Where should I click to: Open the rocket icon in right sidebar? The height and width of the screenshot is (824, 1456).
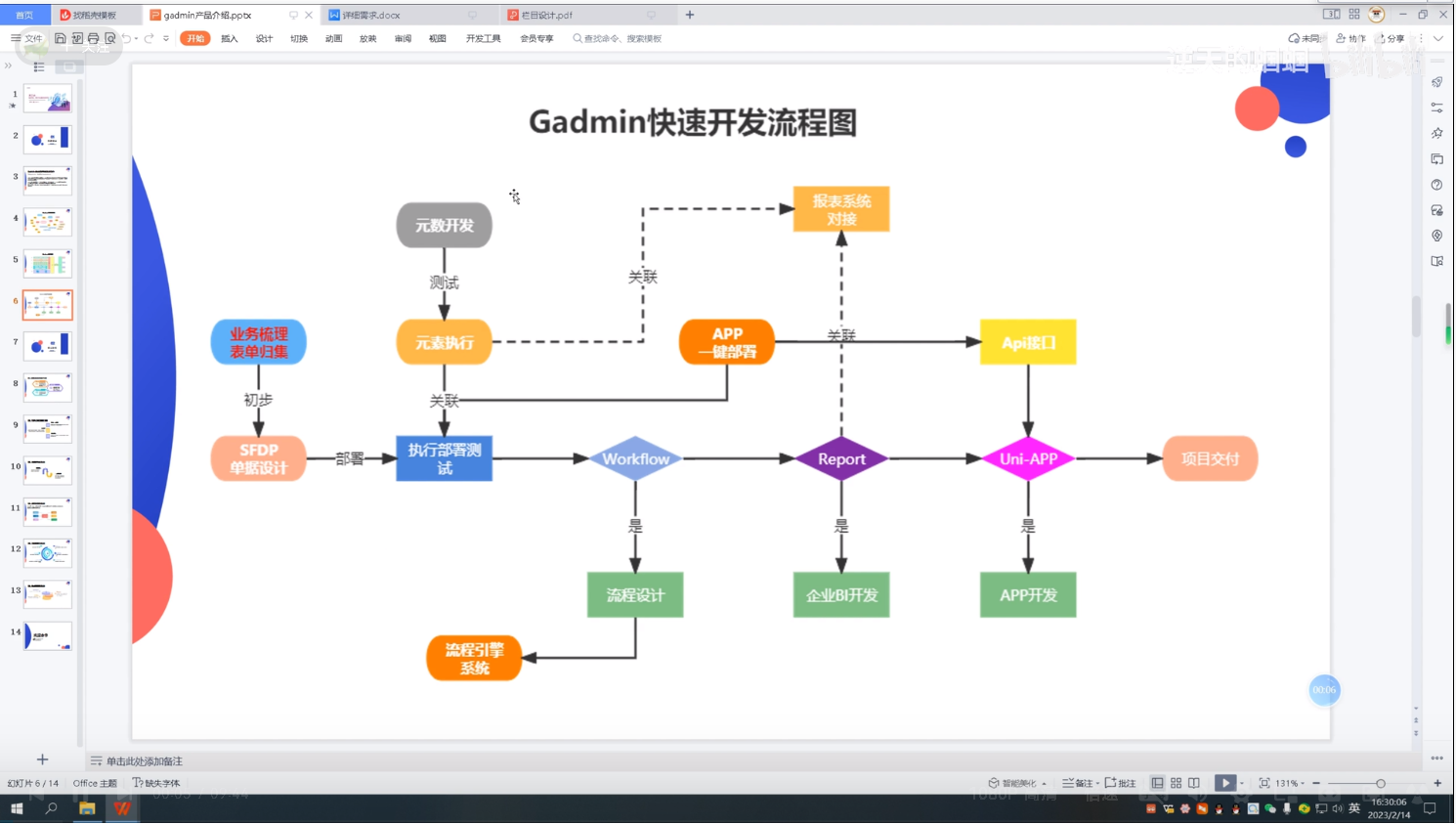click(x=1436, y=82)
